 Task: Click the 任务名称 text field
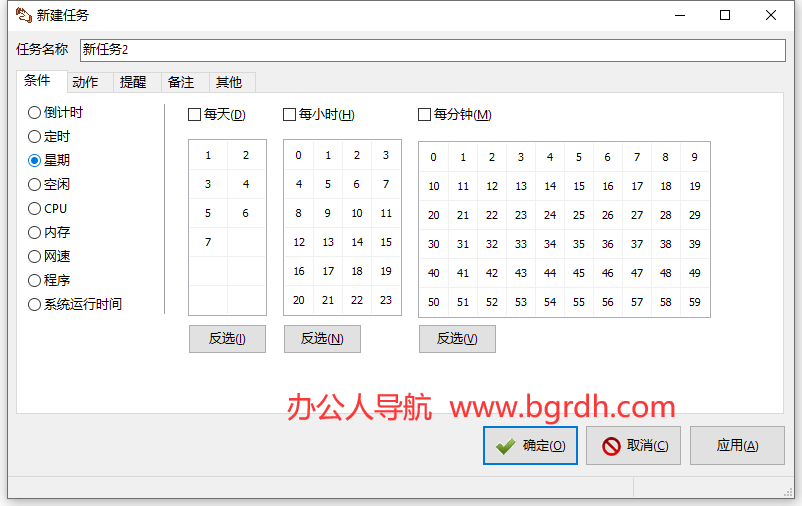point(432,49)
